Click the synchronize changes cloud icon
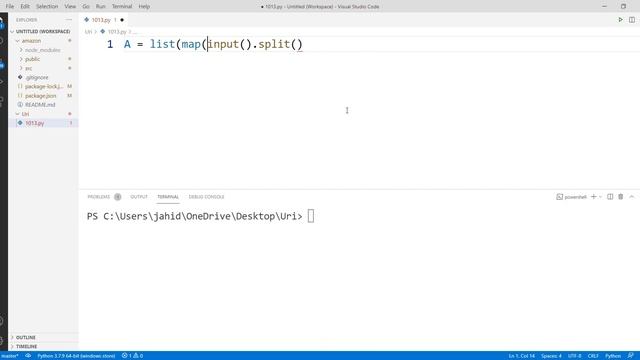This screenshot has height=360, width=640. pos(28,356)
